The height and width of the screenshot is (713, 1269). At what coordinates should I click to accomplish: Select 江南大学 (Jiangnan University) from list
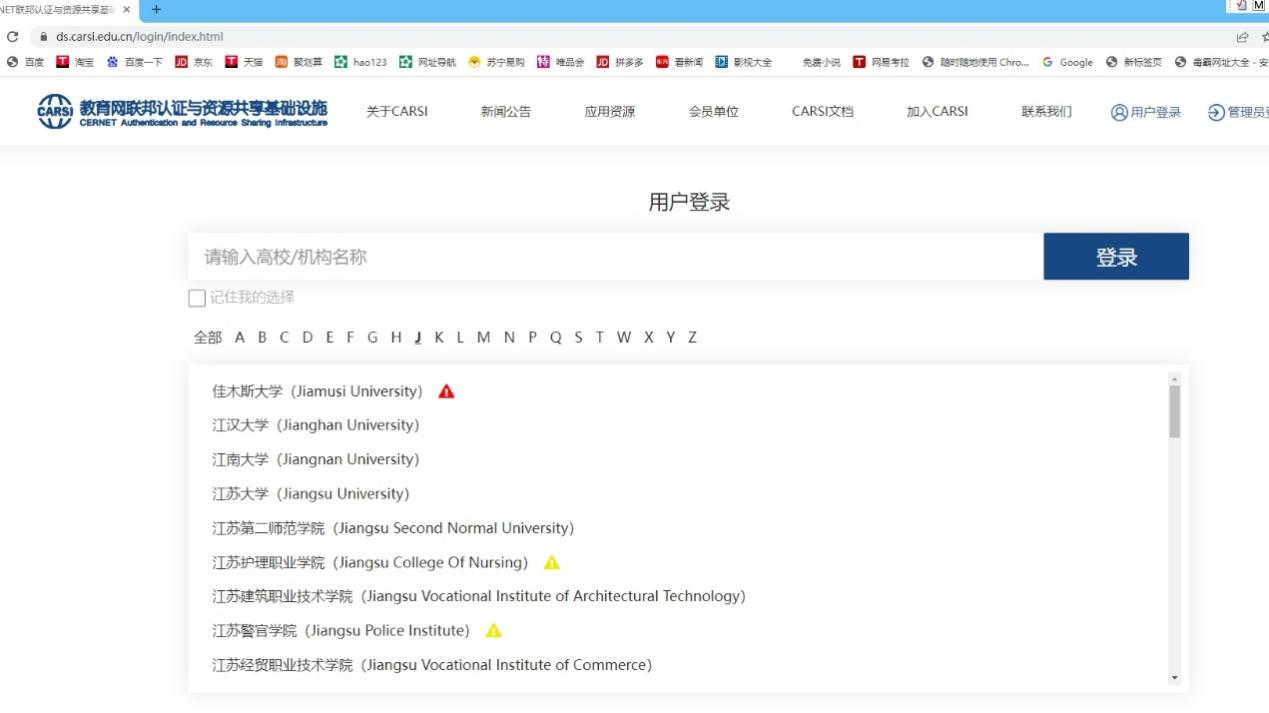tap(315, 459)
